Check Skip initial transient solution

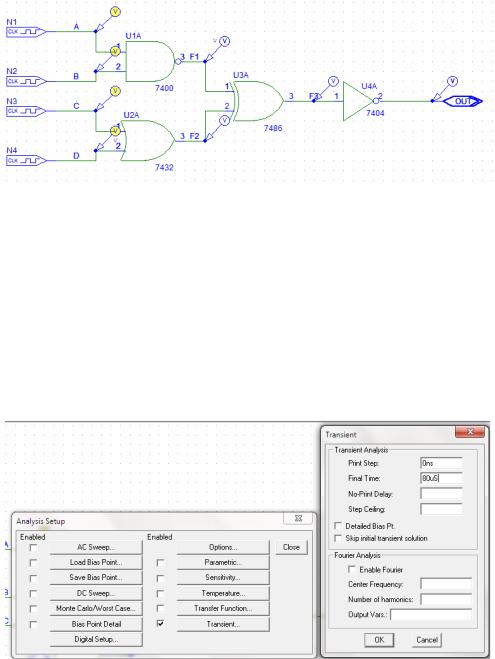coord(337,538)
